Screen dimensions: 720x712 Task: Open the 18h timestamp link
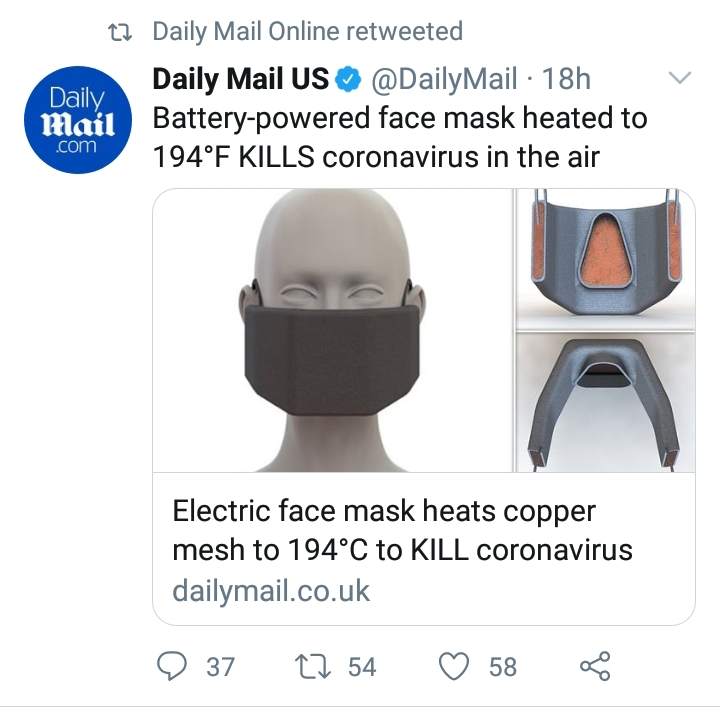566,79
